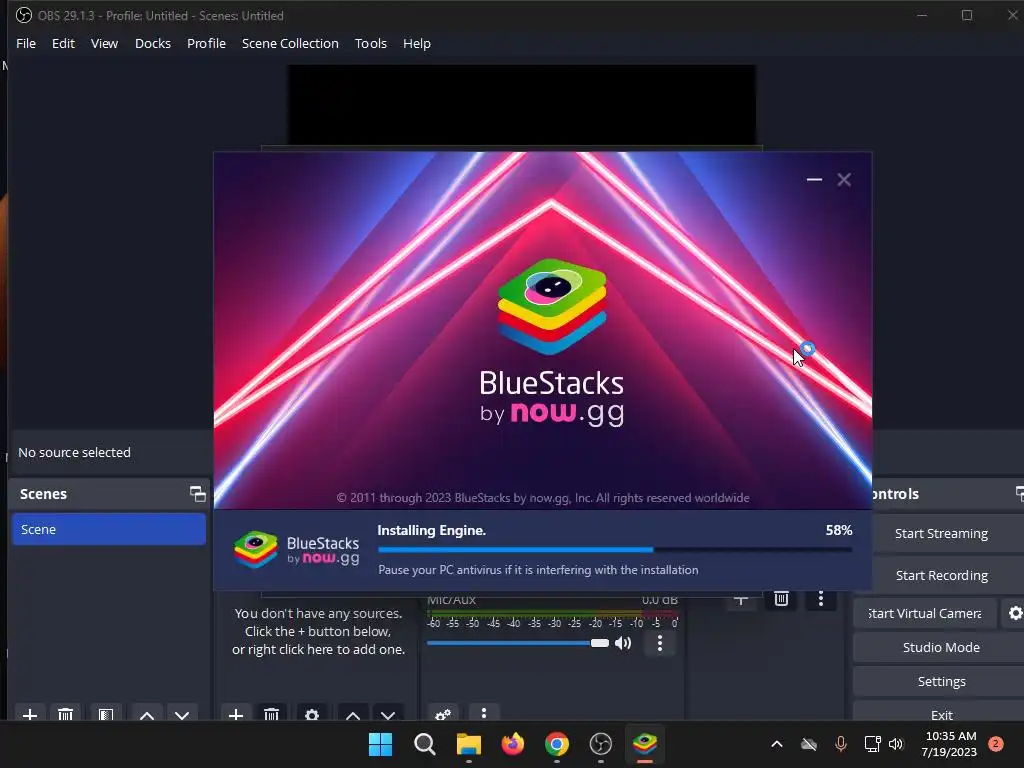This screenshot has width=1024, height=768.
Task: Open virtual camera settings with the gear icon
Action: (x=1015, y=613)
